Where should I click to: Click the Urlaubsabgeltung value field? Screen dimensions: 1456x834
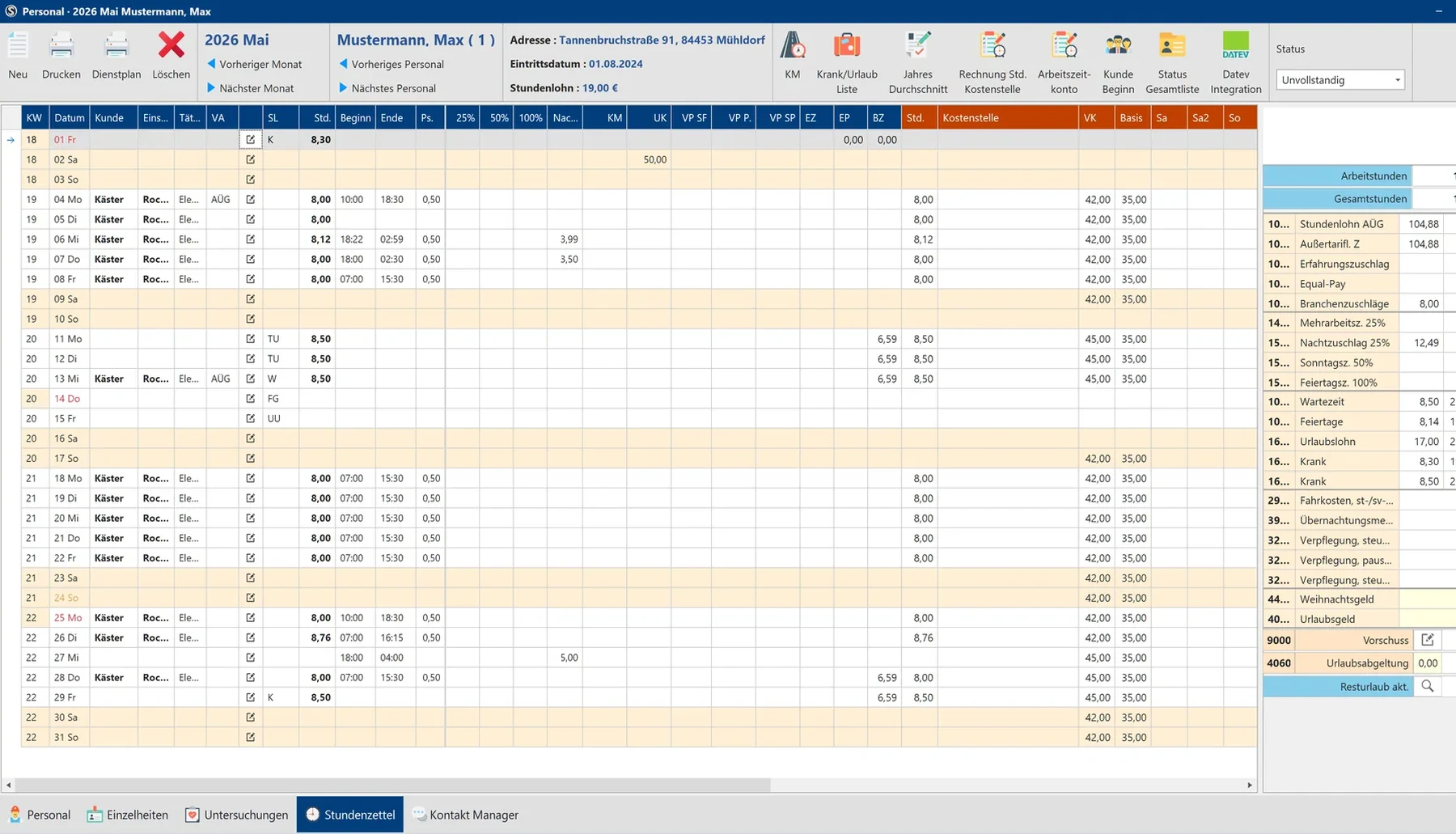[1428, 663]
